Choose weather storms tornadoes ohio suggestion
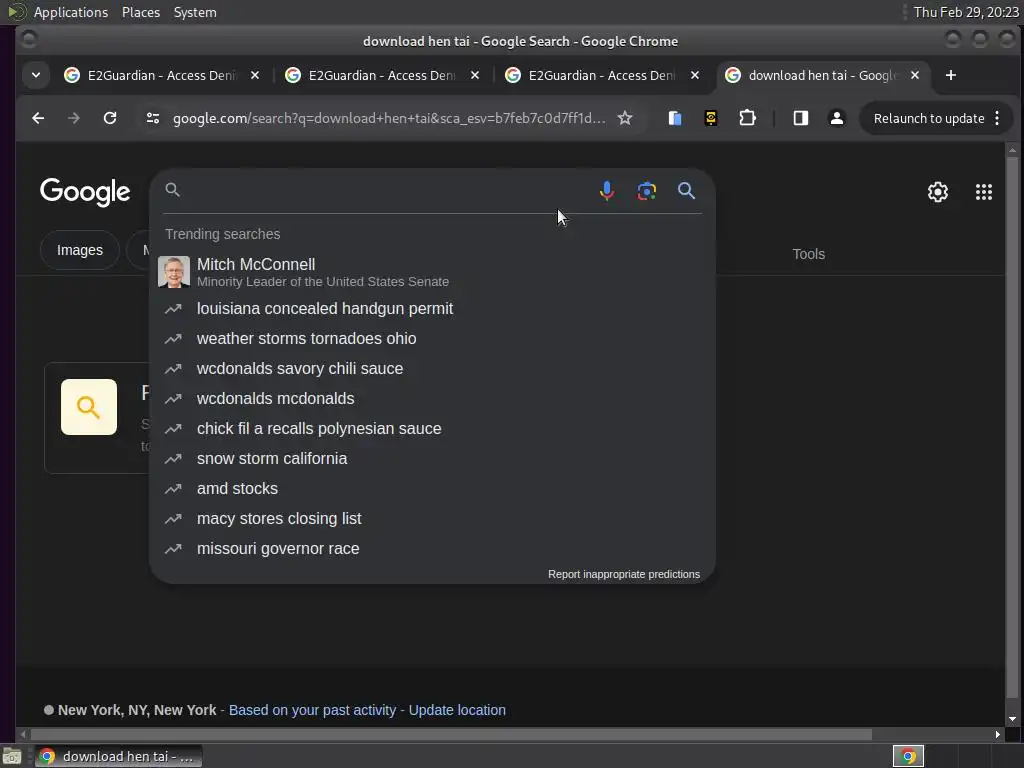 [432, 338]
